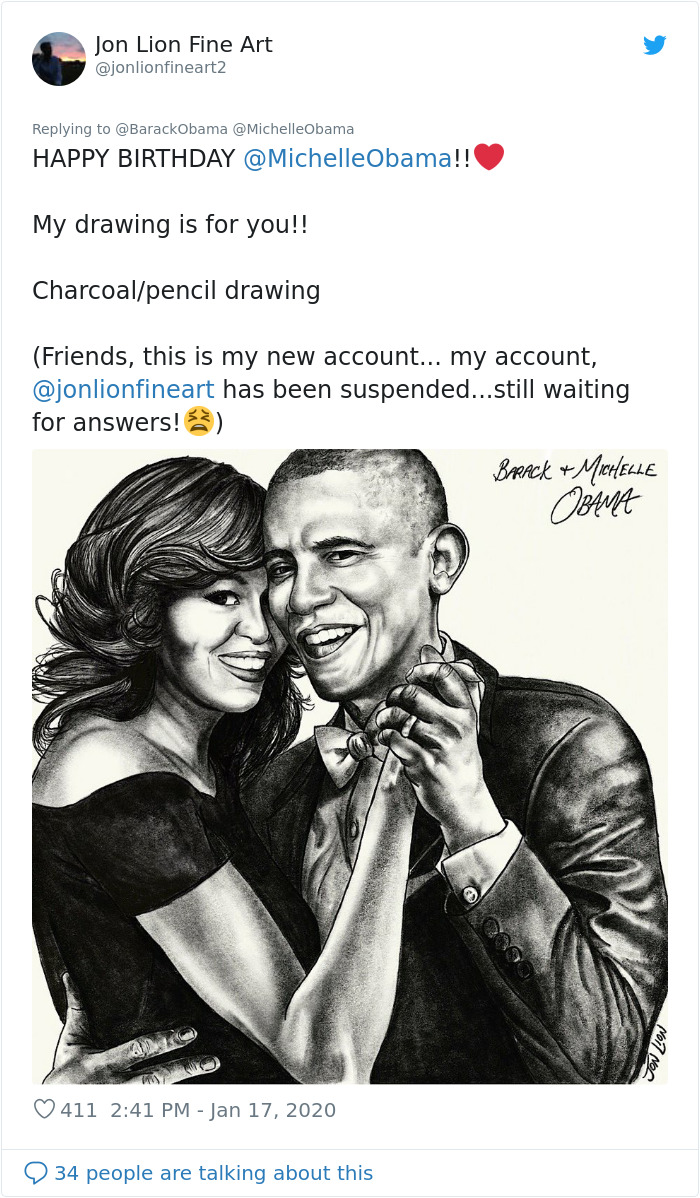Open the charcoal drawing of the Obamas
The height and width of the screenshot is (1198, 700).
[348, 765]
